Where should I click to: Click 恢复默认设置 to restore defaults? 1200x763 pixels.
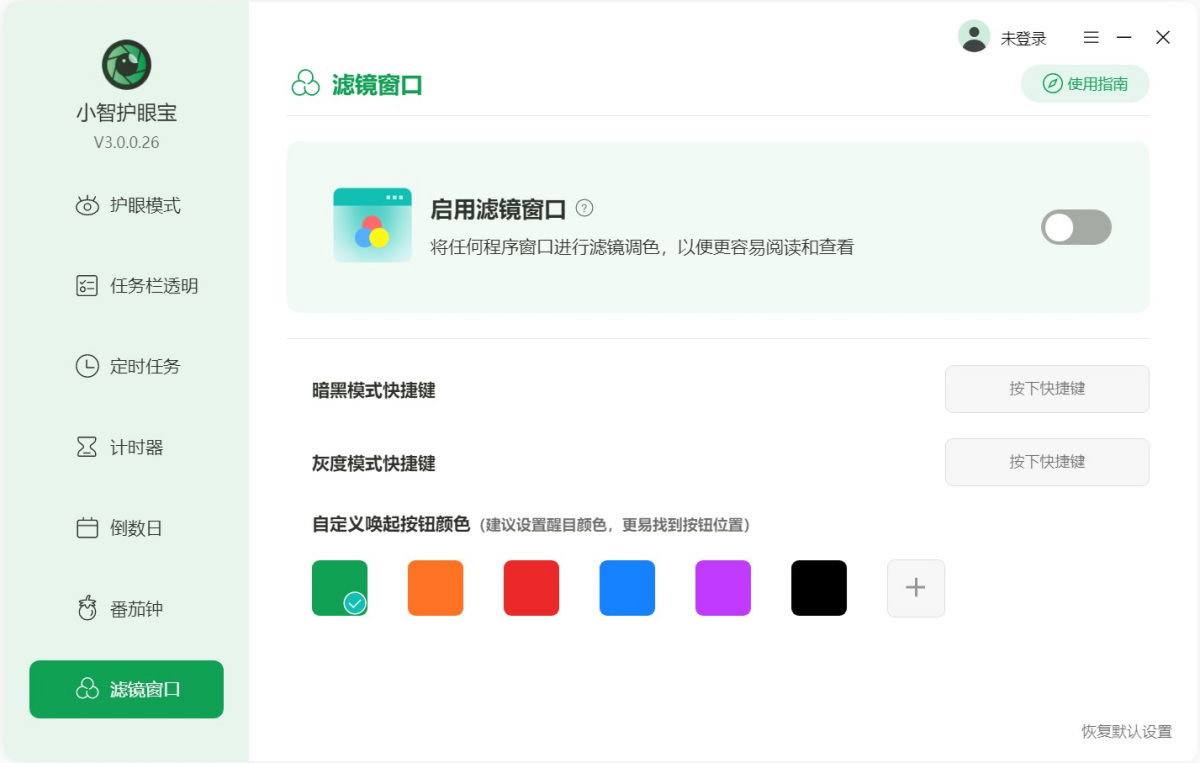coord(1127,732)
